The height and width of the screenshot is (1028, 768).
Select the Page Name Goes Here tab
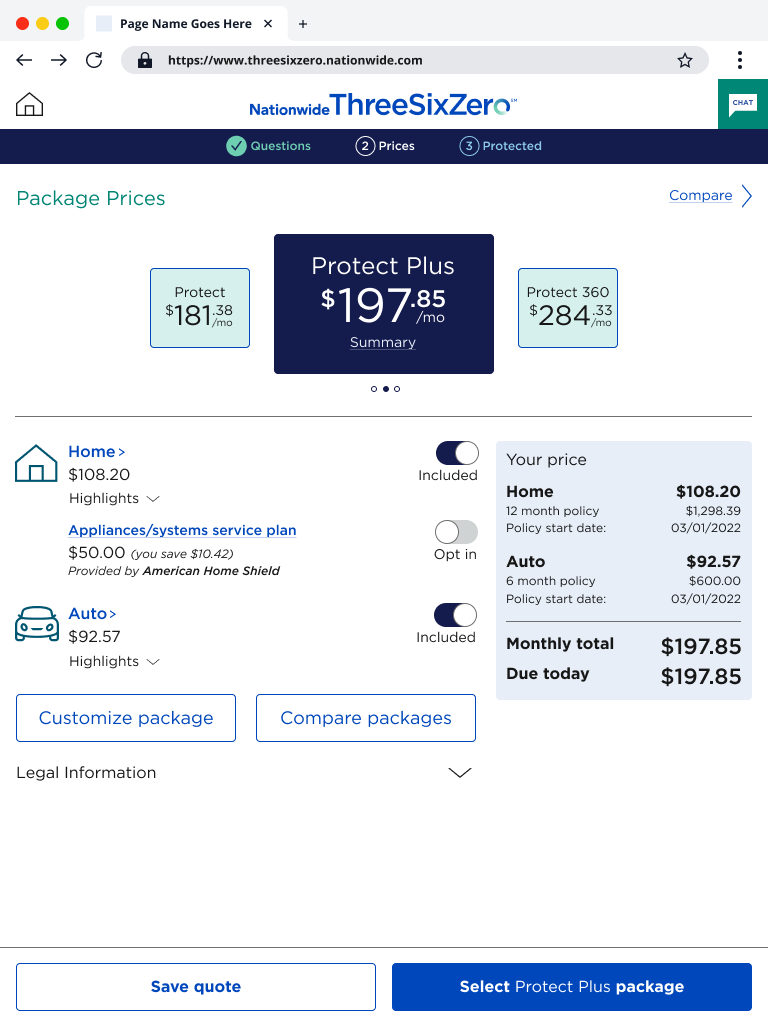pyautogui.click(x=186, y=24)
